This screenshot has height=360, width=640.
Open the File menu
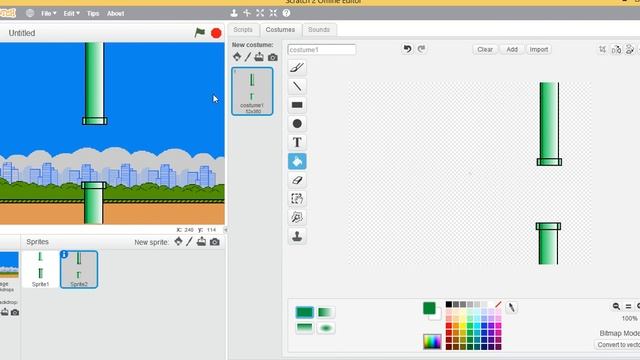click(49, 13)
